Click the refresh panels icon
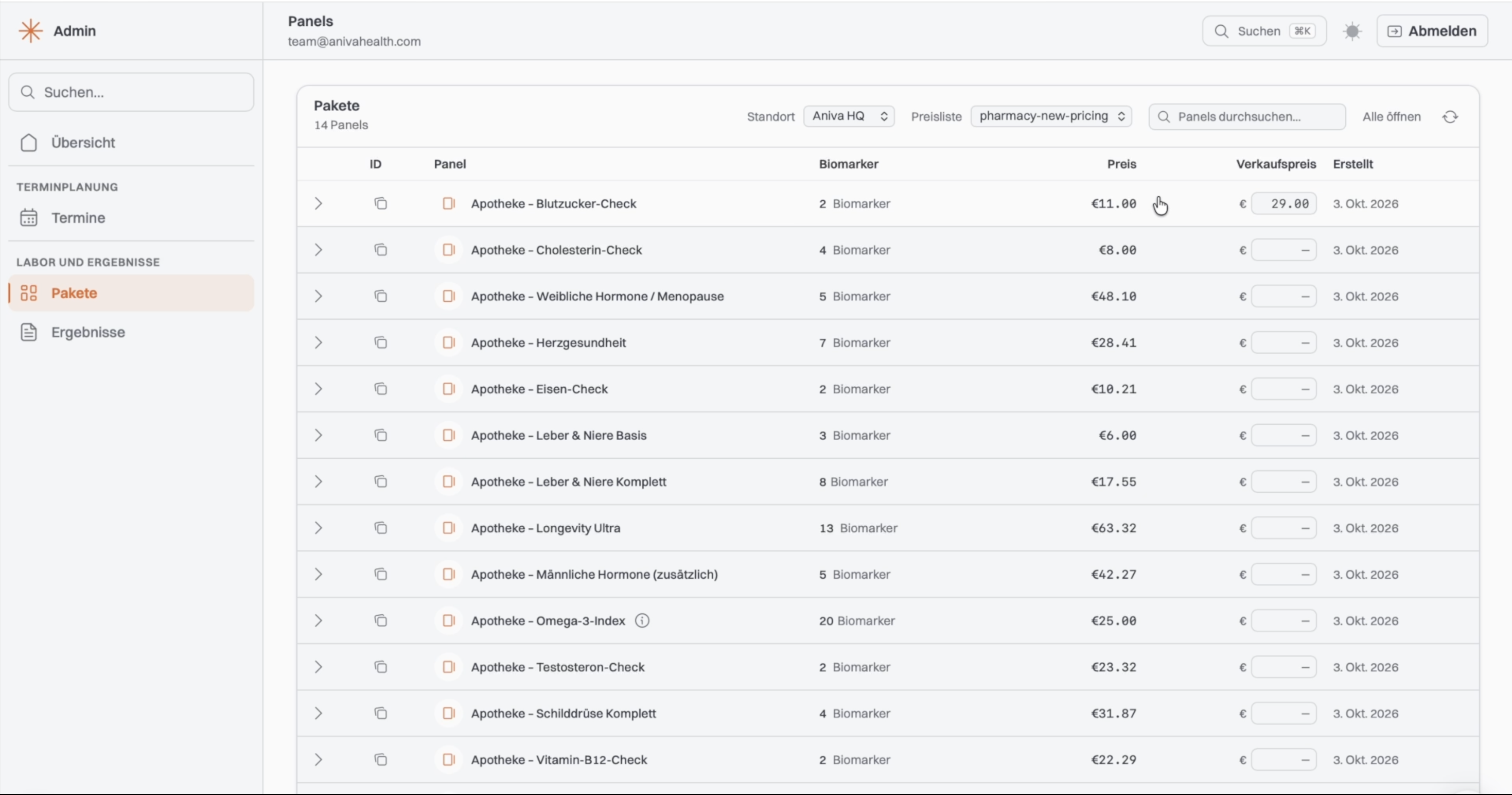Viewport: 1512px width, 795px height. pyautogui.click(x=1450, y=117)
